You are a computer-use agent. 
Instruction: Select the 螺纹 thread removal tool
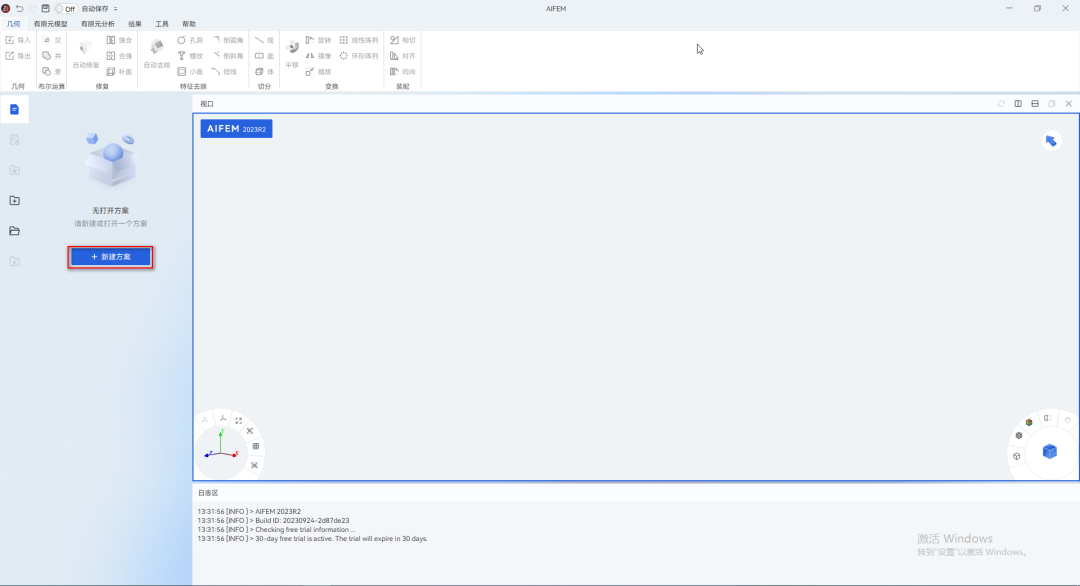(190, 56)
